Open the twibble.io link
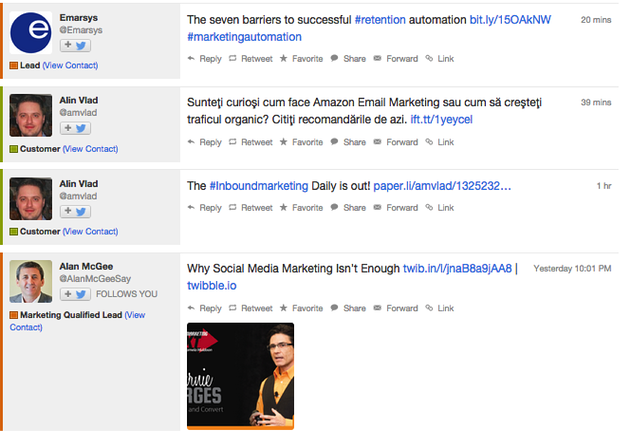 tap(212, 286)
